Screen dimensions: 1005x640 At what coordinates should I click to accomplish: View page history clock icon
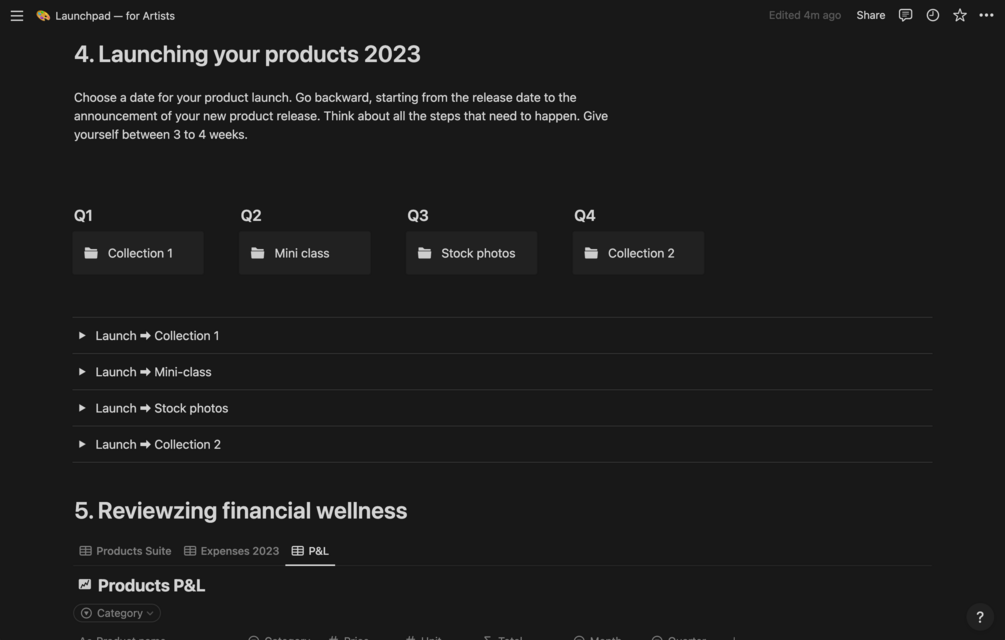[x=932, y=15]
